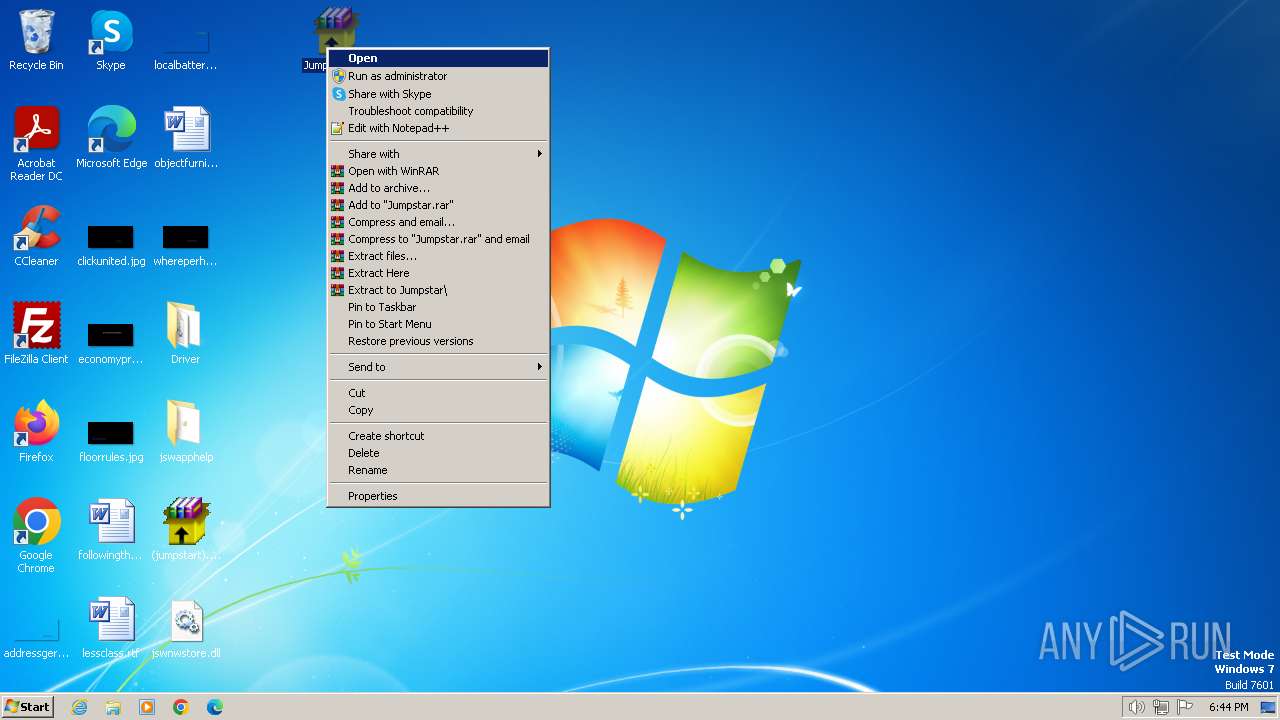Open the Recycle Bin desktop icon
Screen dimensions: 1280x720
pyautogui.click(x=36, y=40)
